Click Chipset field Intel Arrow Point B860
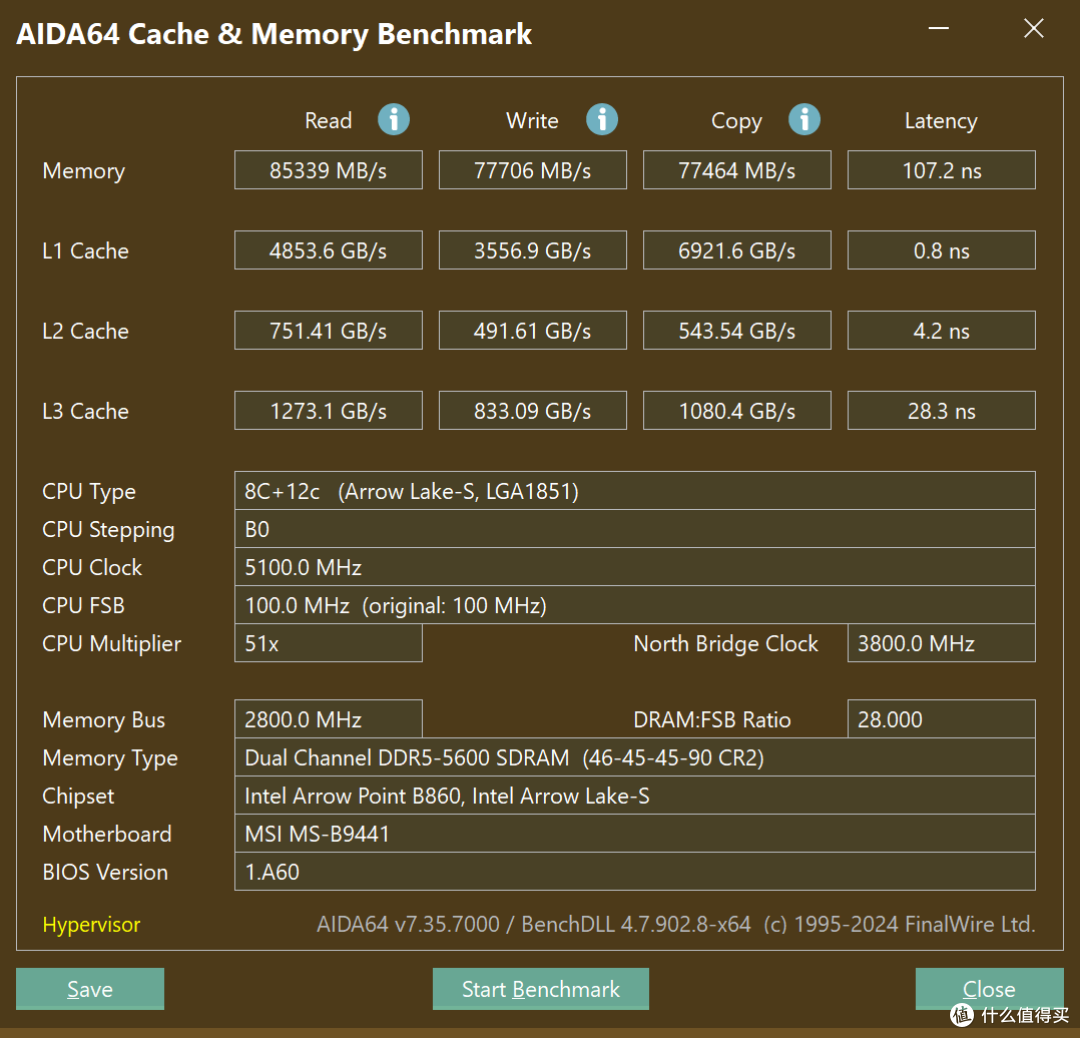This screenshot has height=1038, width=1080. pos(634,796)
